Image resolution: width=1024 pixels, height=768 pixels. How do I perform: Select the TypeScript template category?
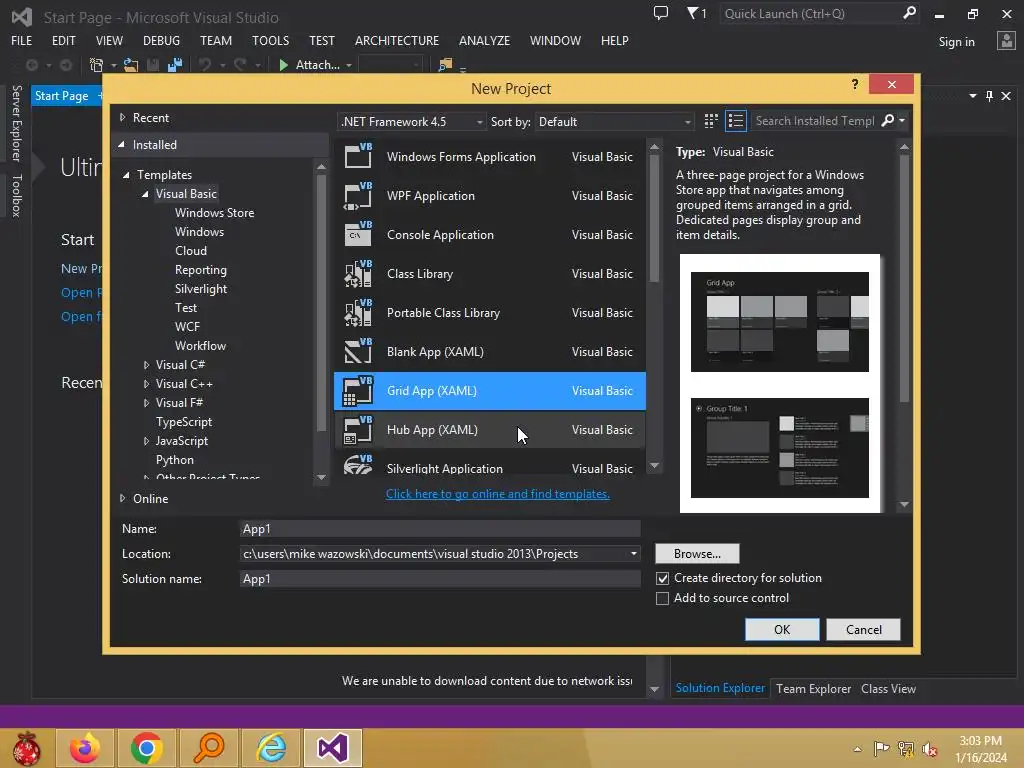click(184, 422)
